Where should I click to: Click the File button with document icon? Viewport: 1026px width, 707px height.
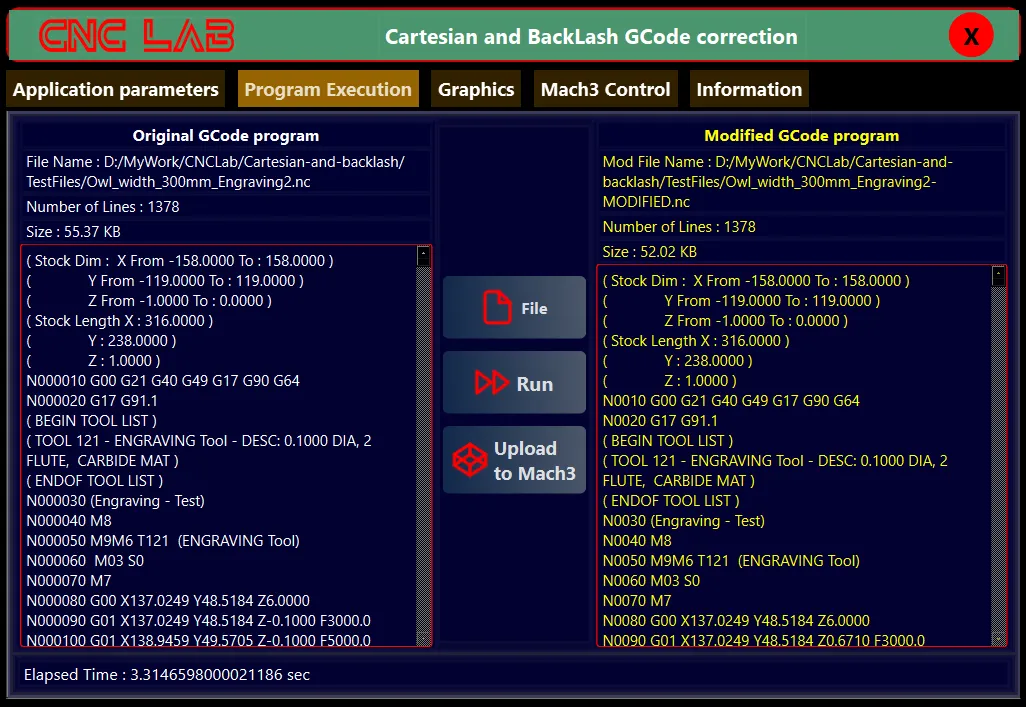click(x=514, y=308)
